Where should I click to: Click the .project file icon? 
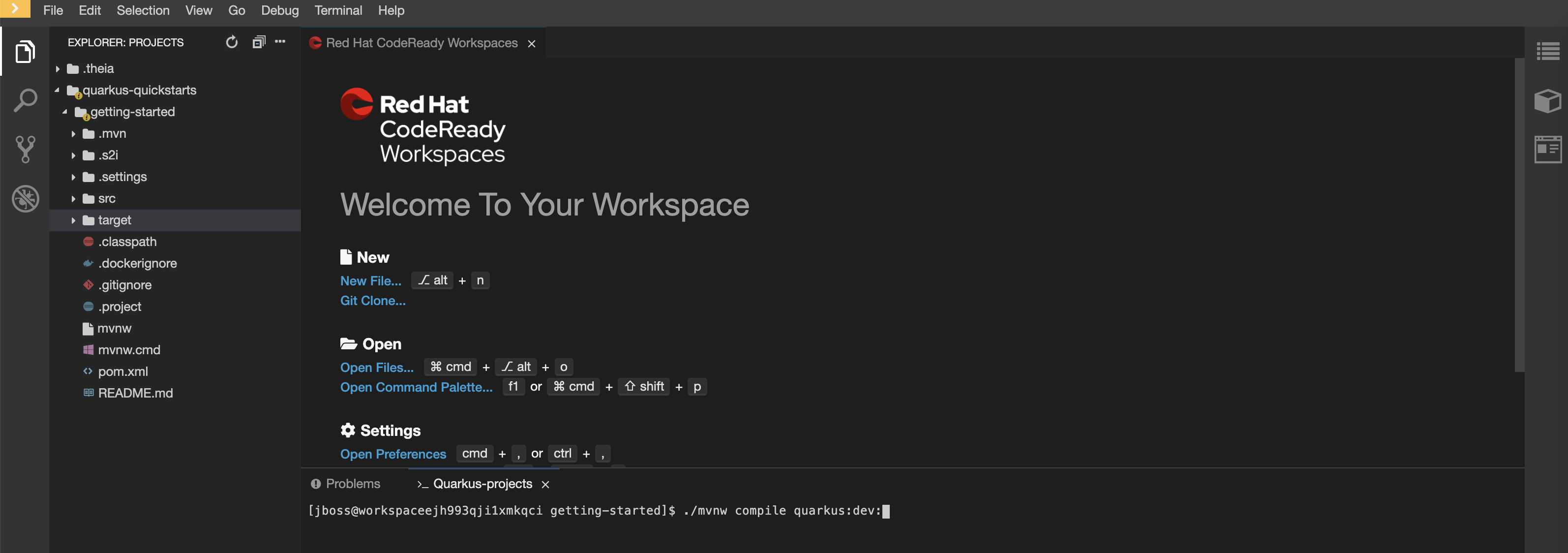[x=88, y=307]
